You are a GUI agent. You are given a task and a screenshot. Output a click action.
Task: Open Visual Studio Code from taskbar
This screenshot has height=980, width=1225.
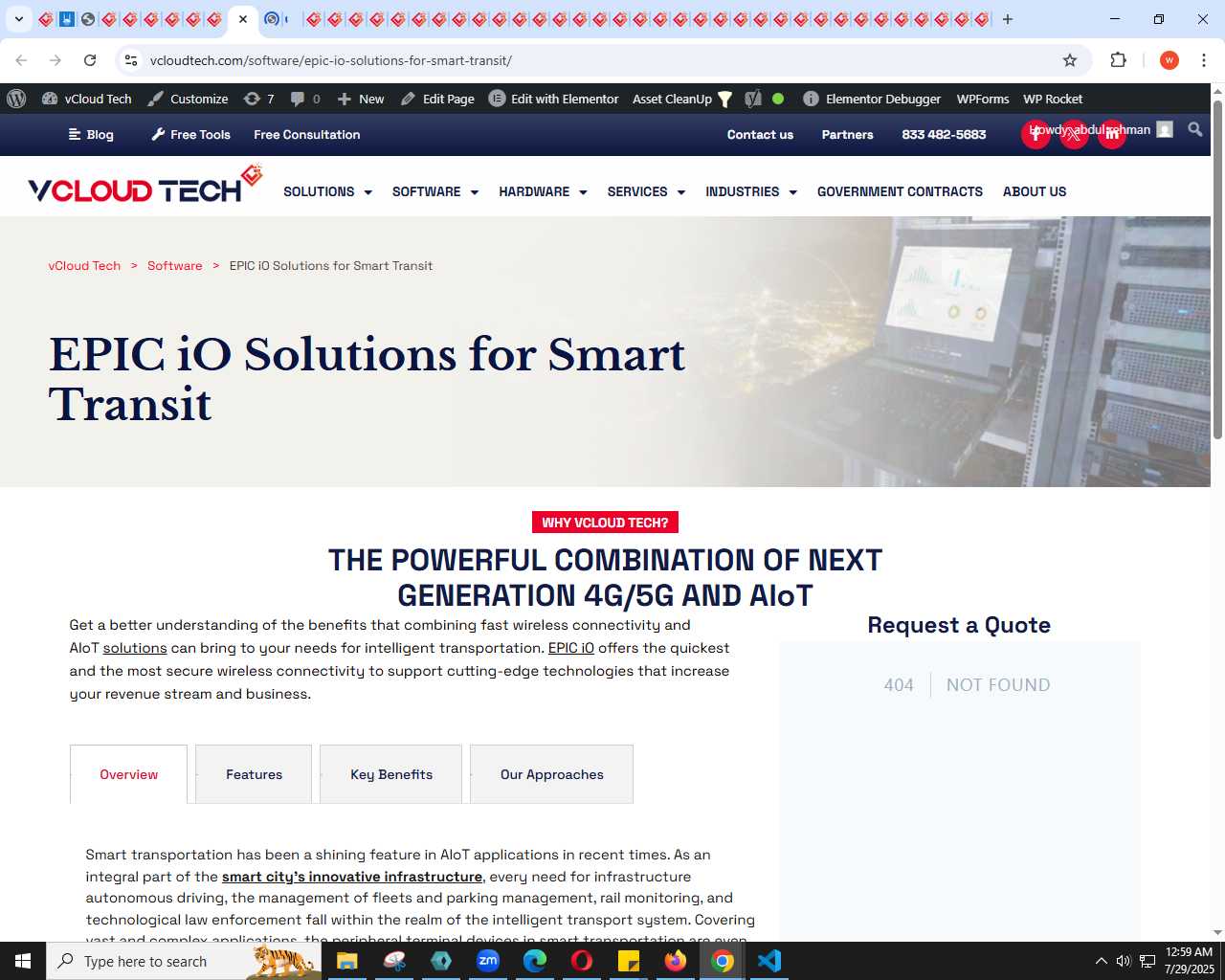[x=769, y=961]
